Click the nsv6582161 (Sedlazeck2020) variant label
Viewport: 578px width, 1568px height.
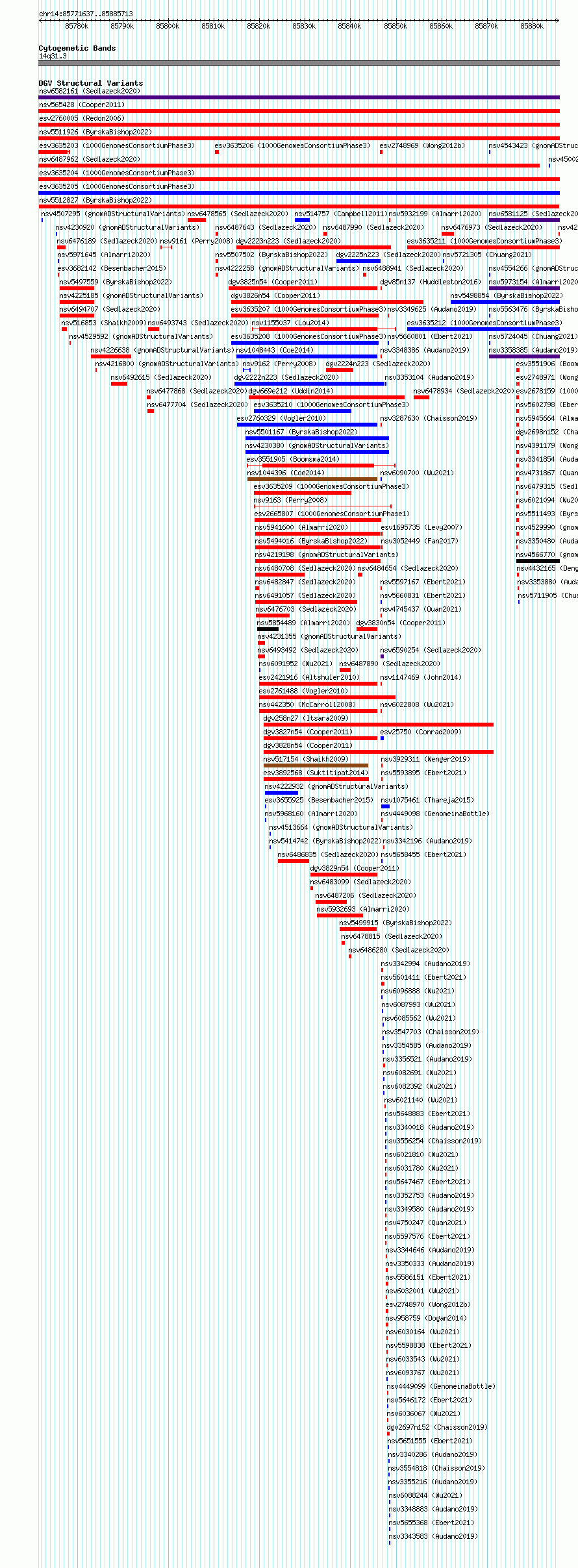tap(89, 91)
